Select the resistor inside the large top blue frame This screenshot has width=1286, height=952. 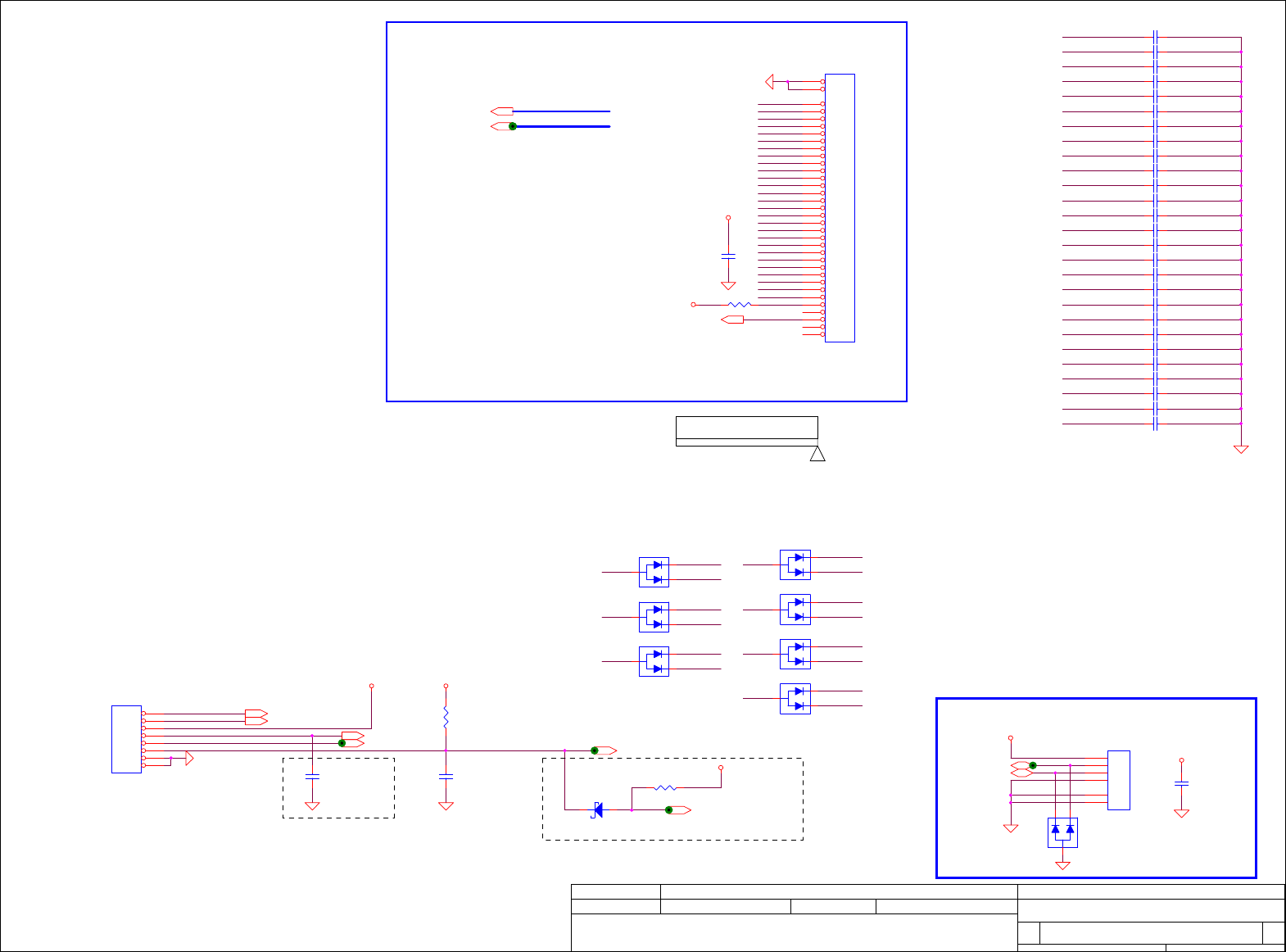click(739, 305)
